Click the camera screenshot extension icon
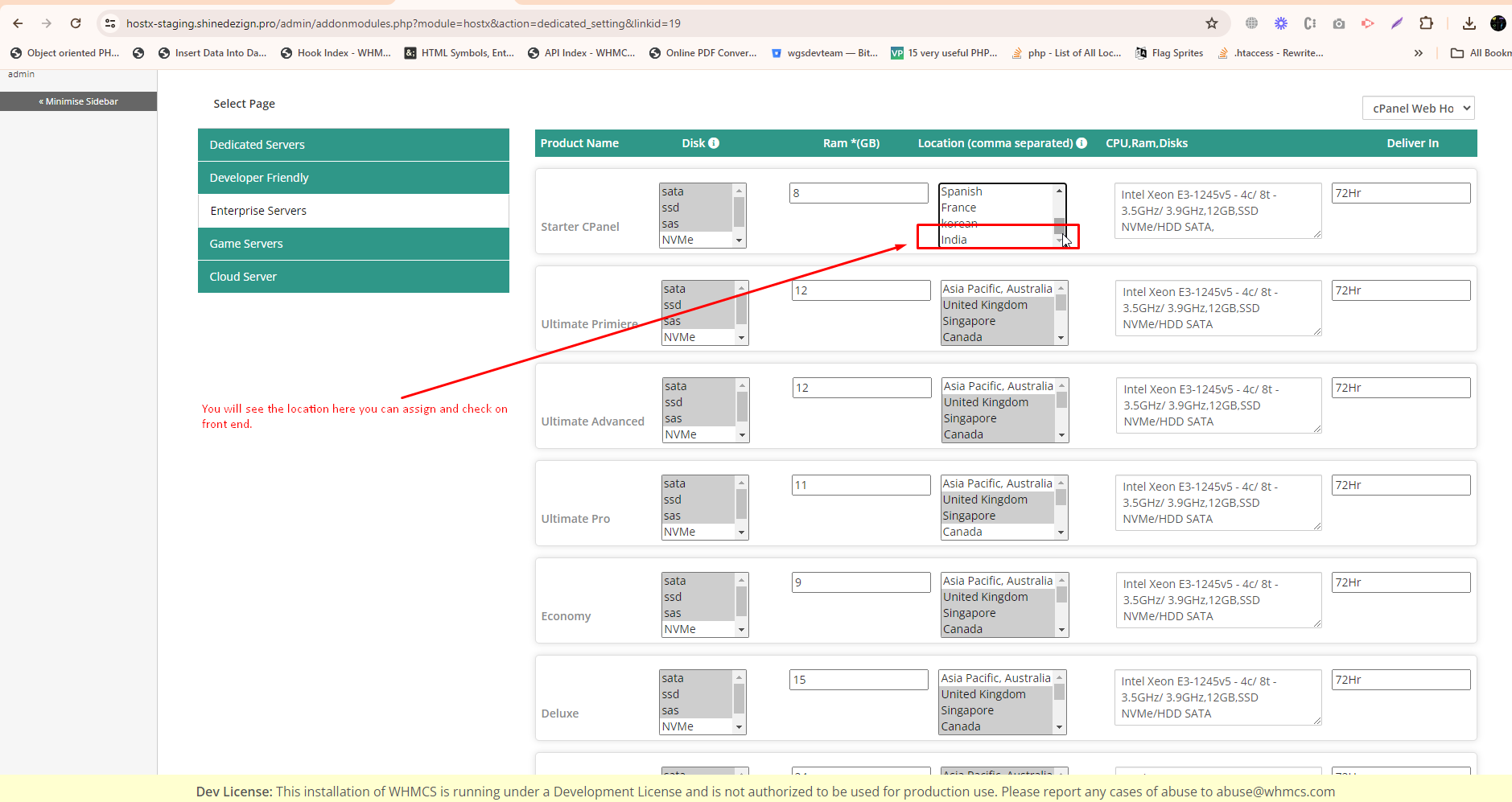Viewport: 1512px width, 802px height. click(1339, 23)
